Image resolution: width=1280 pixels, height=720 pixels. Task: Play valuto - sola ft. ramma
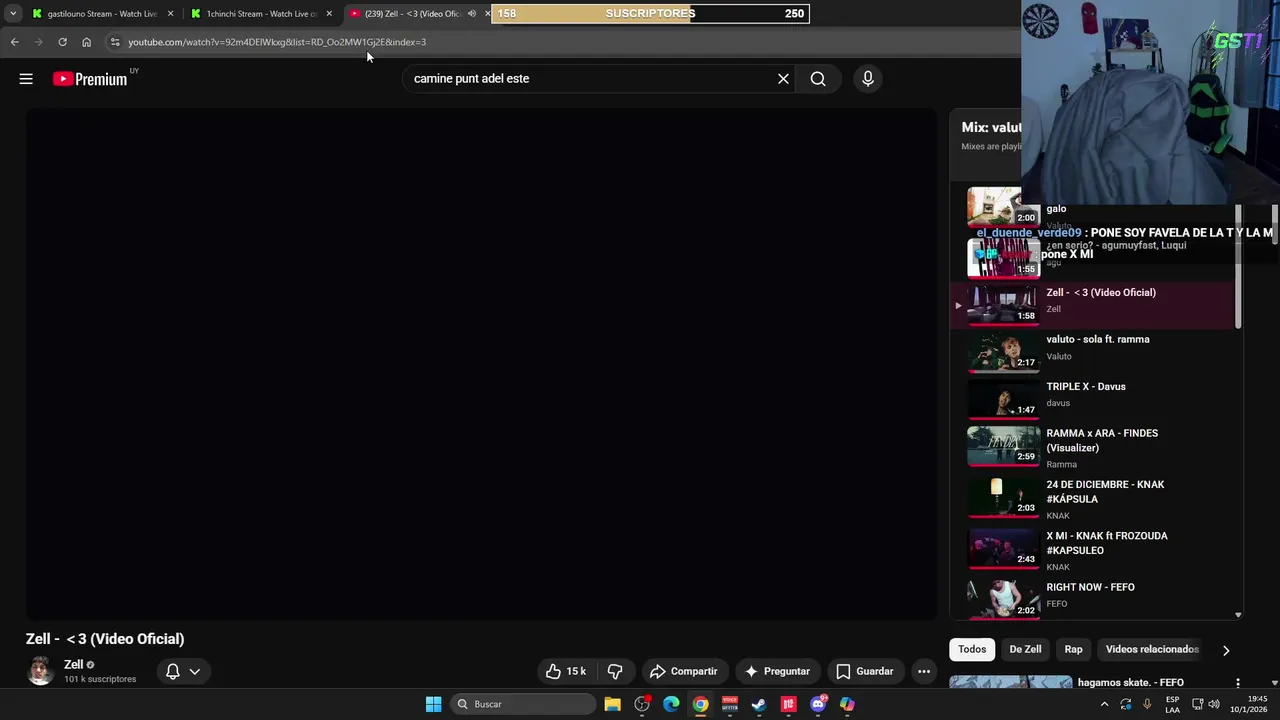(x=1098, y=340)
